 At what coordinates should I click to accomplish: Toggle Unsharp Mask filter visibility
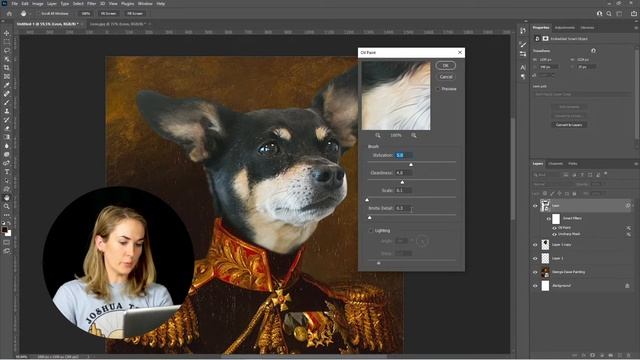pyautogui.click(x=554, y=234)
